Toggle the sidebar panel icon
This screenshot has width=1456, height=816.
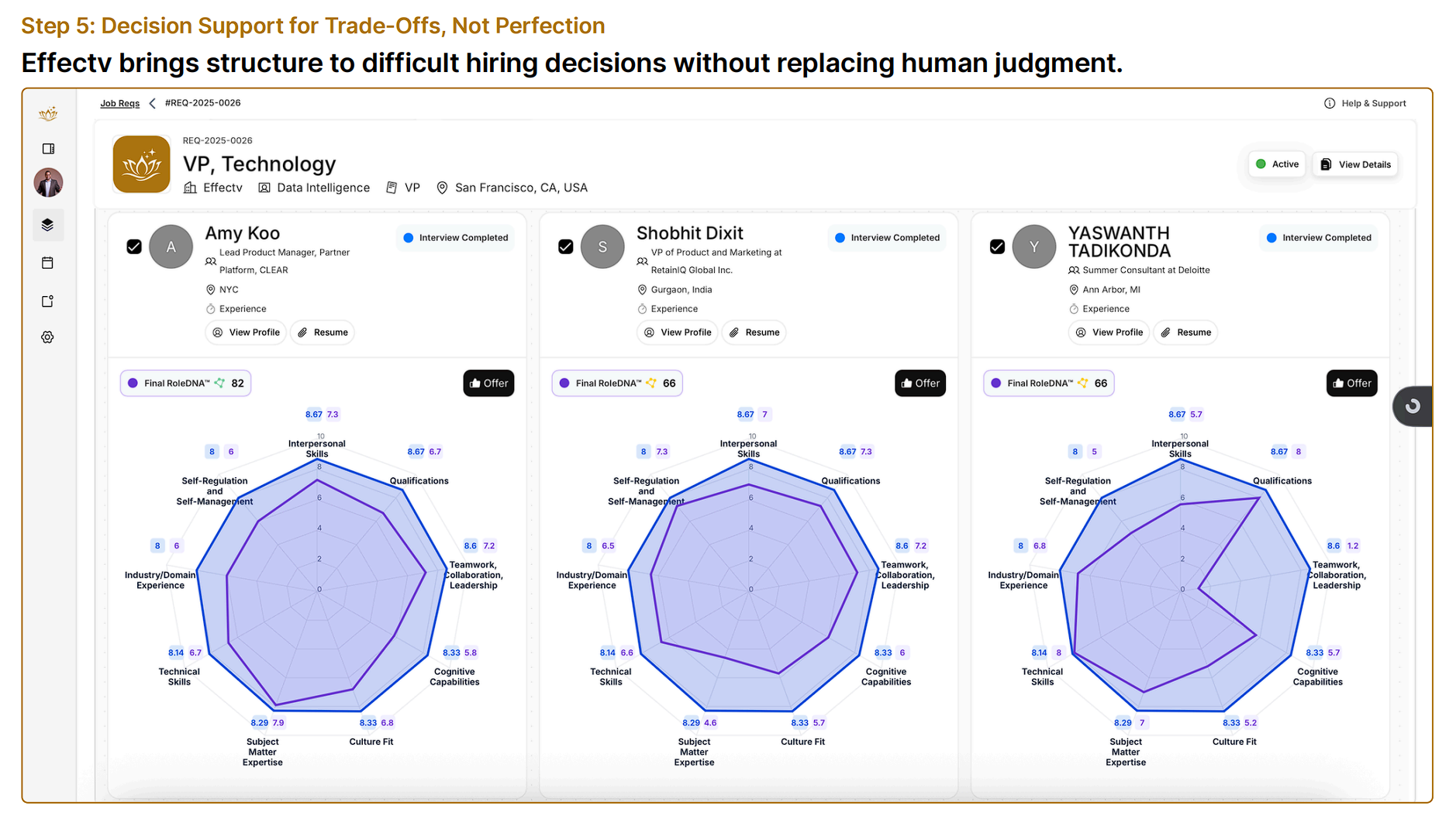pos(48,149)
